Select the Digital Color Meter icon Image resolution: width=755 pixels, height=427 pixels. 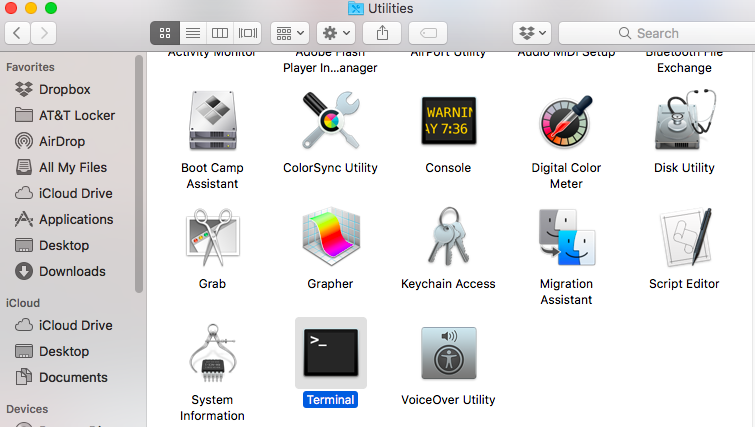566,121
